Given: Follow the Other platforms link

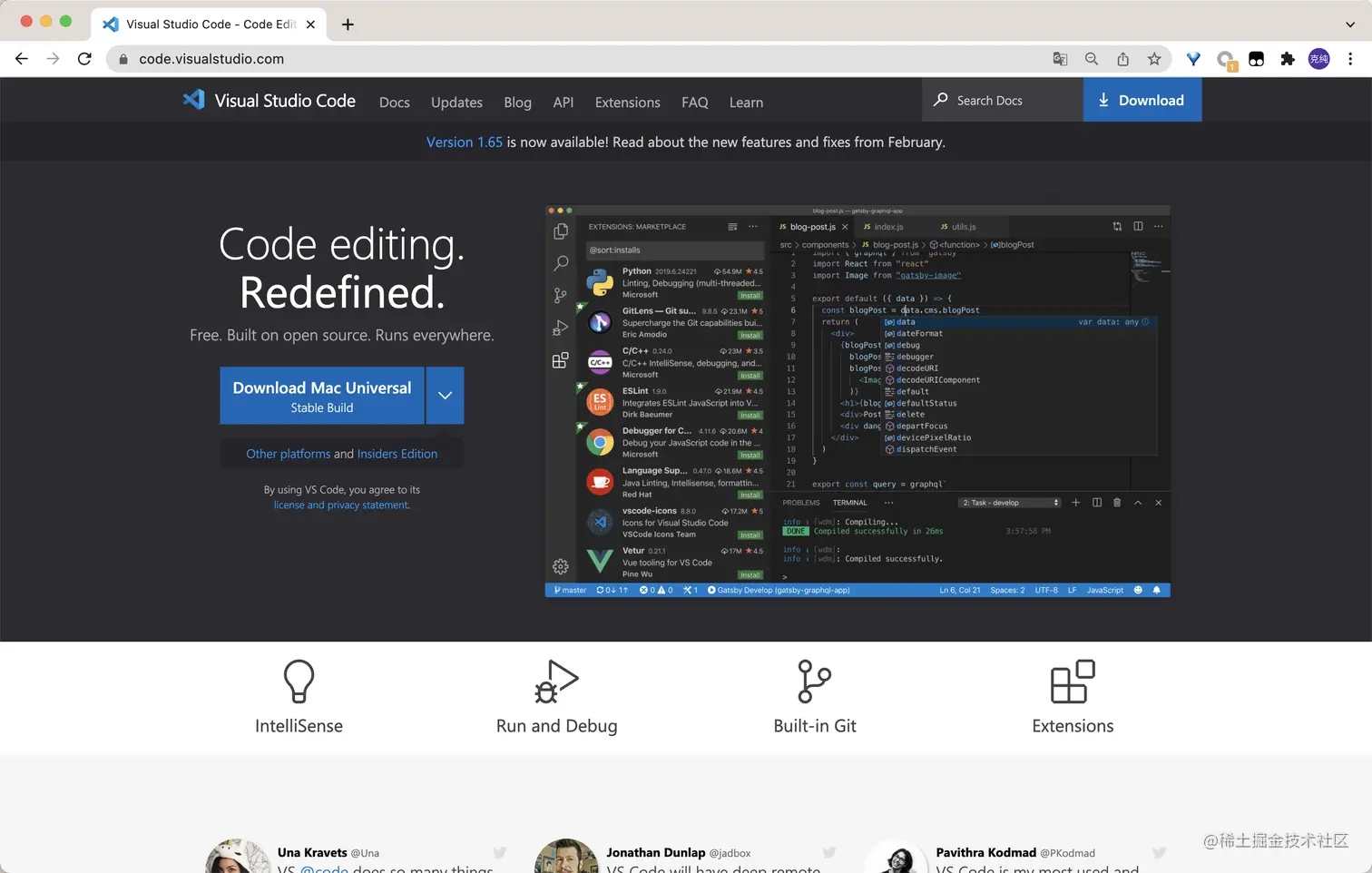Looking at the screenshot, I should click(289, 454).
